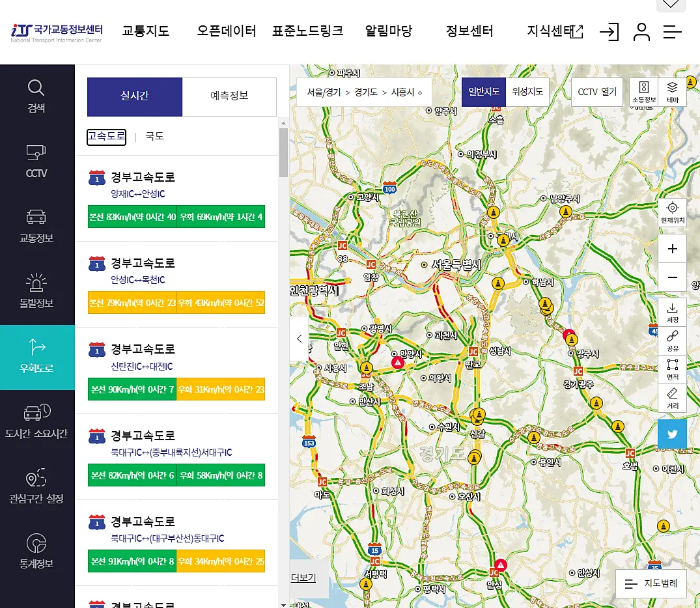
Task: Click the route 100 highway shield on the map
Action: 390,188
